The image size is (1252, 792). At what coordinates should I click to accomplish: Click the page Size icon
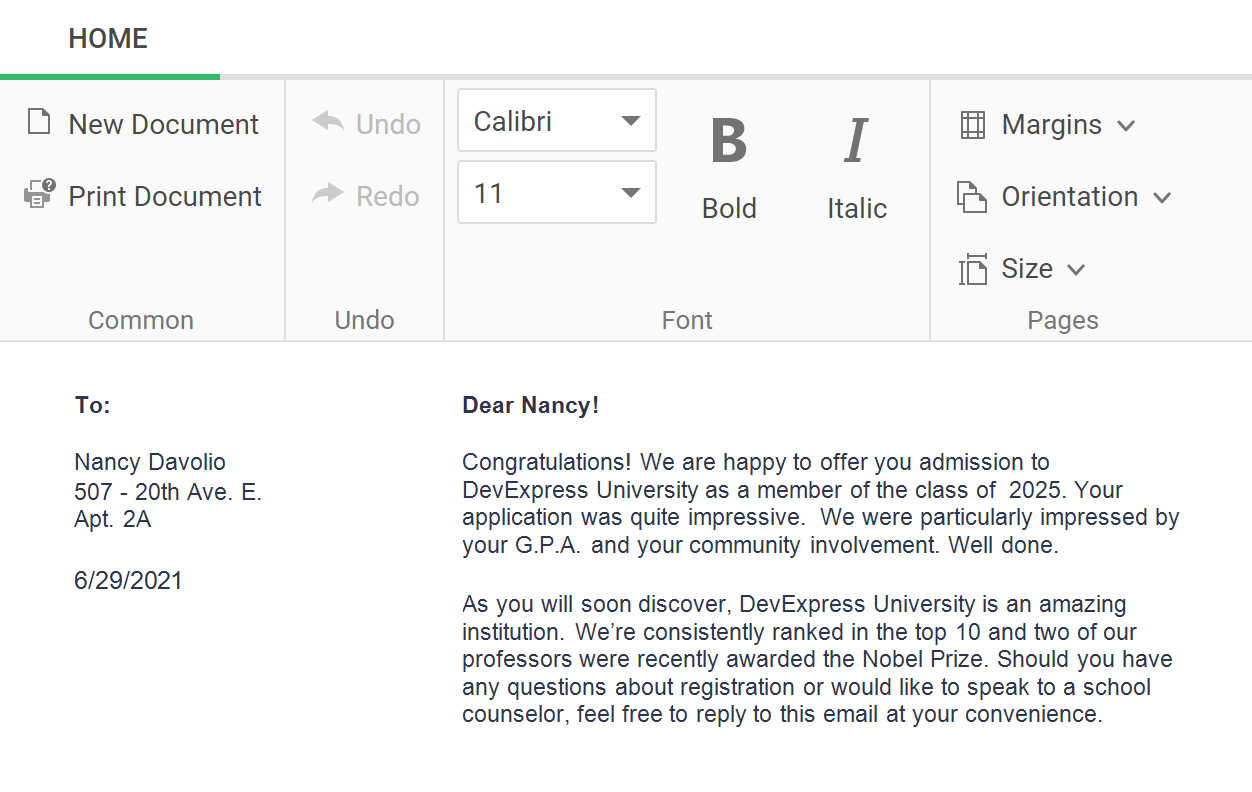pyautogui.click(x=972, y=269)
